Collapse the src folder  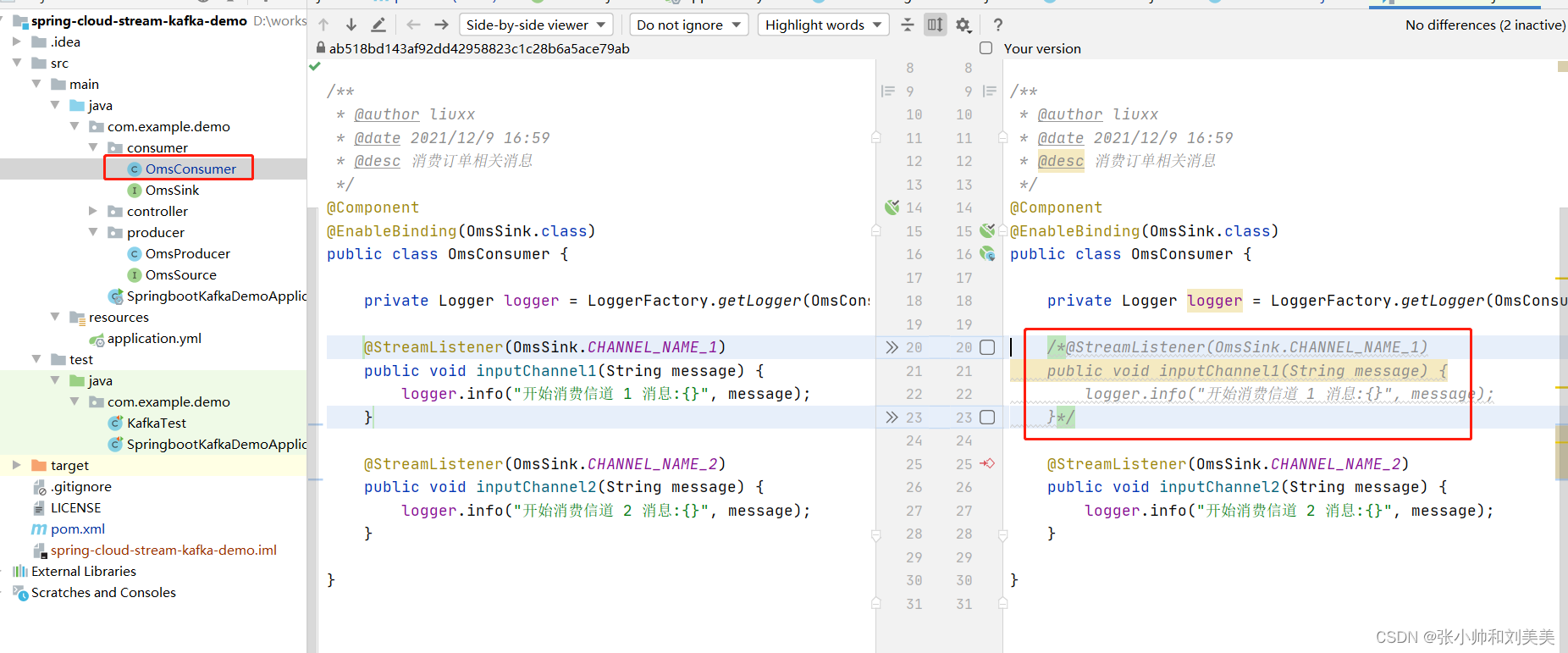click(x=16, y=63)
